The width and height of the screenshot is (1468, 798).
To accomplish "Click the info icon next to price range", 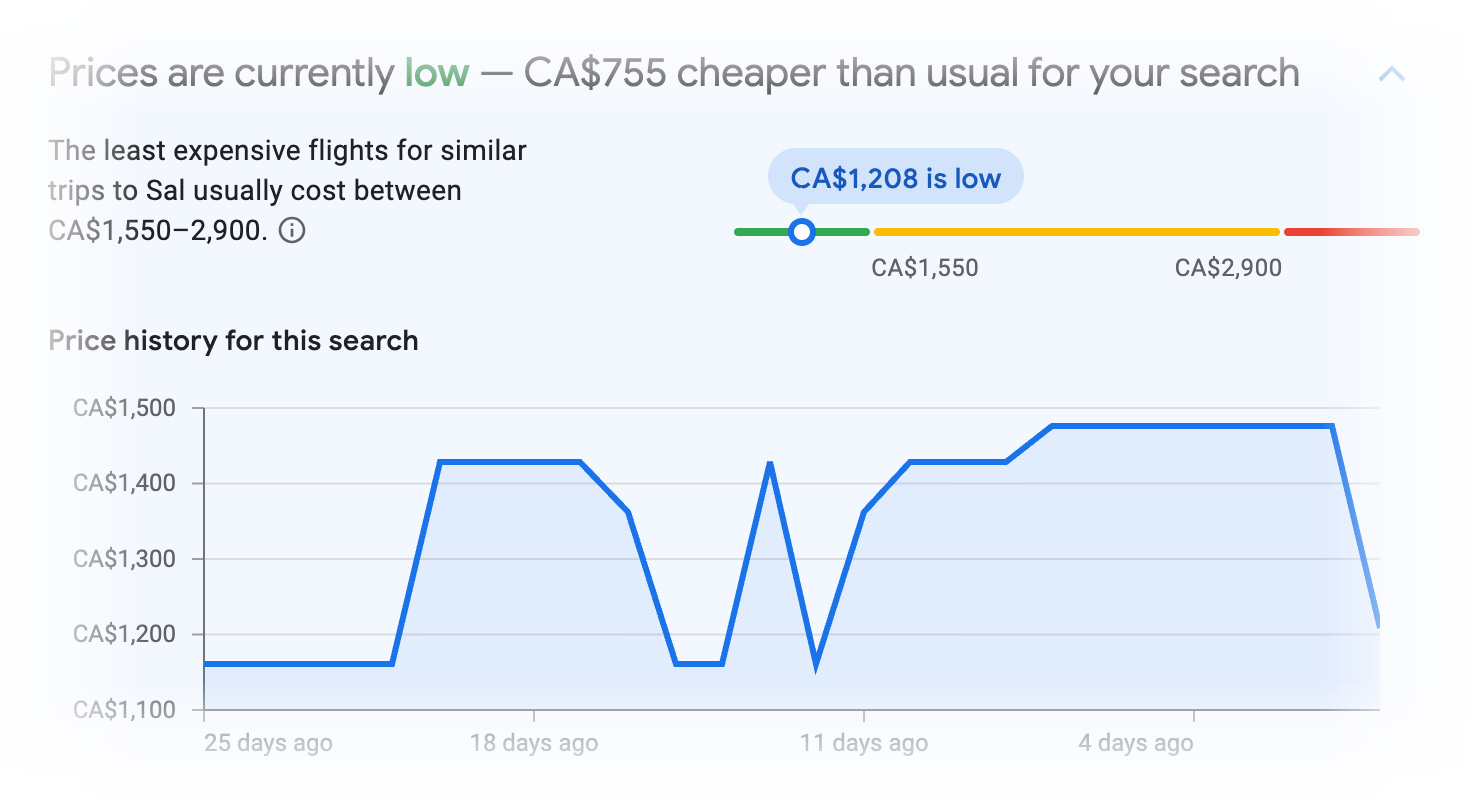I will click(291, 231).
